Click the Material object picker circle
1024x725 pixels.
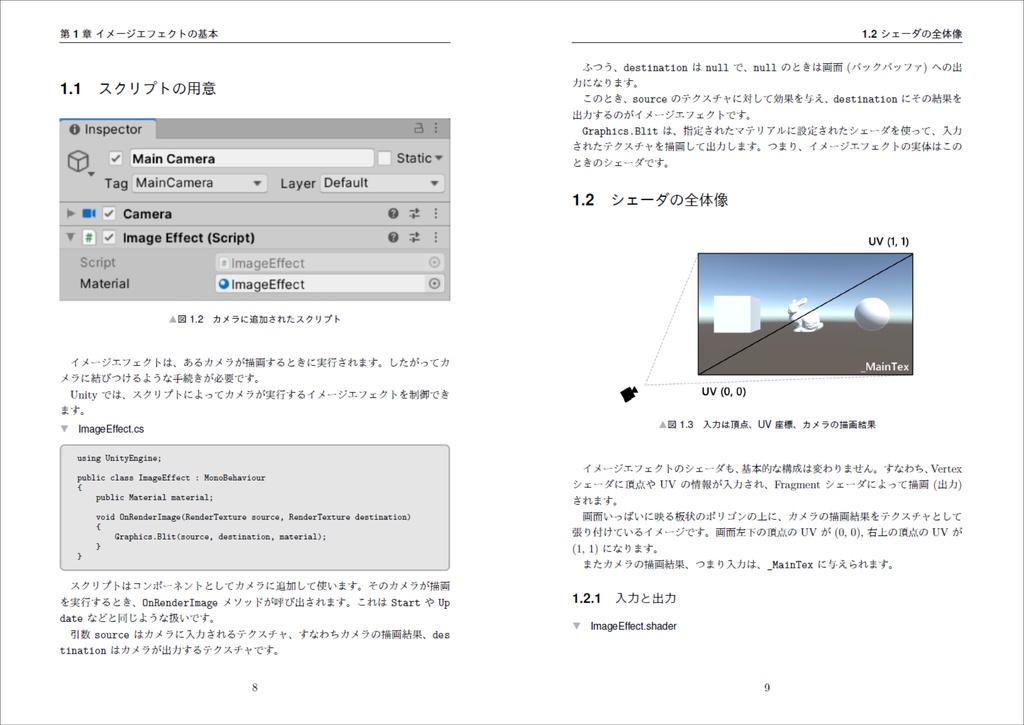436,283
